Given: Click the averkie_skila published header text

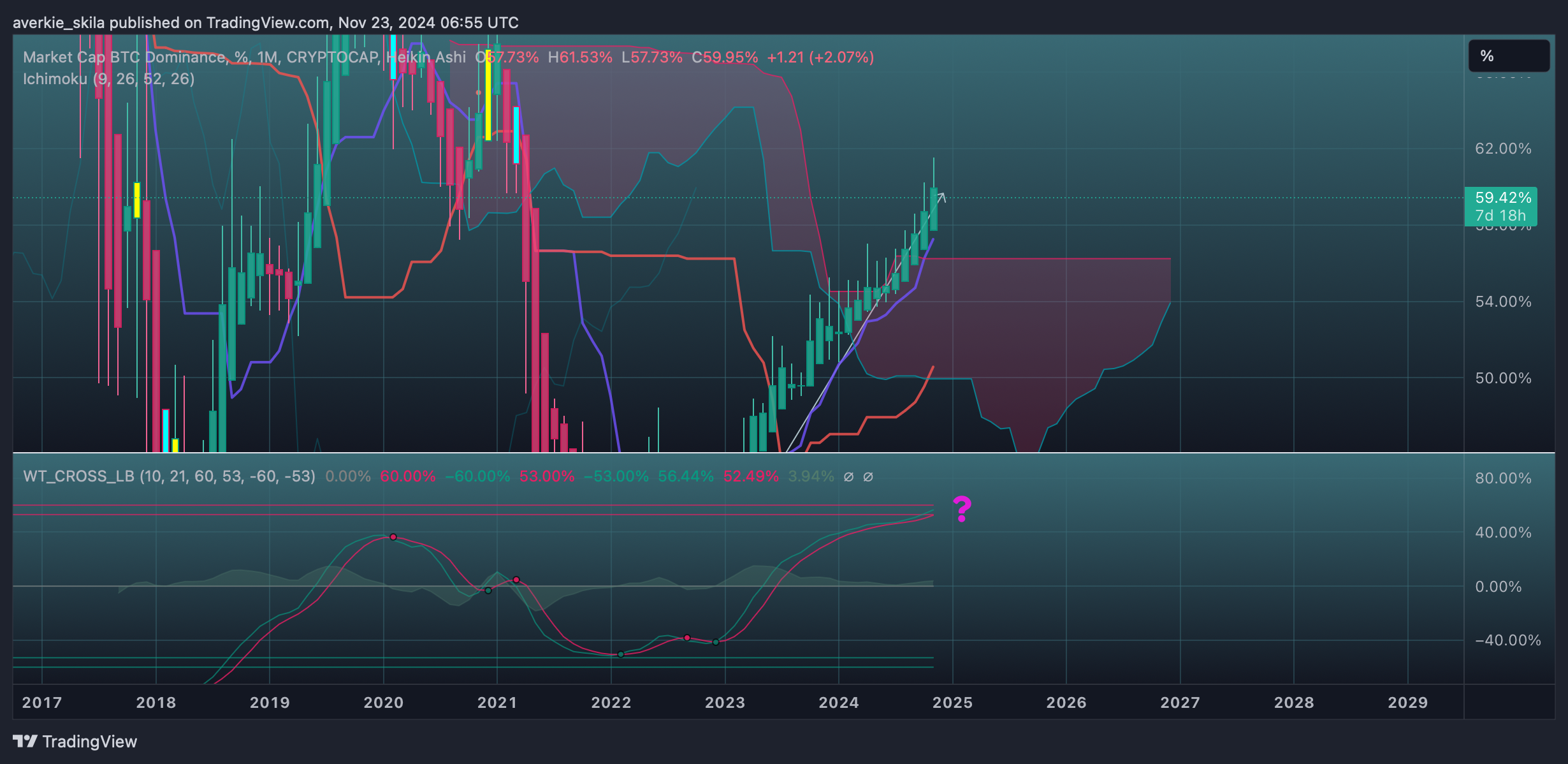Looking at the screenshot, I should [x=266, y=23].
